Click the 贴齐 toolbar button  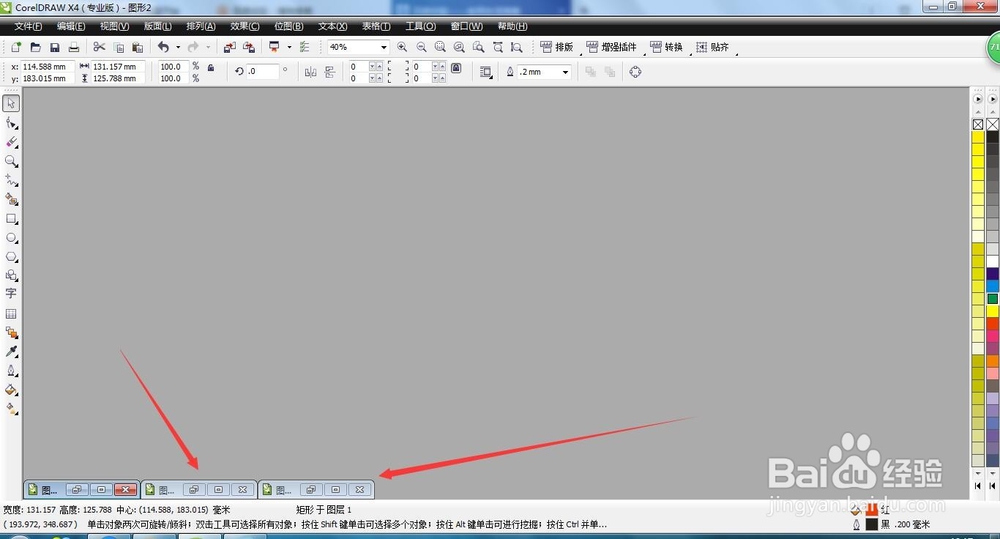[712, 47]
